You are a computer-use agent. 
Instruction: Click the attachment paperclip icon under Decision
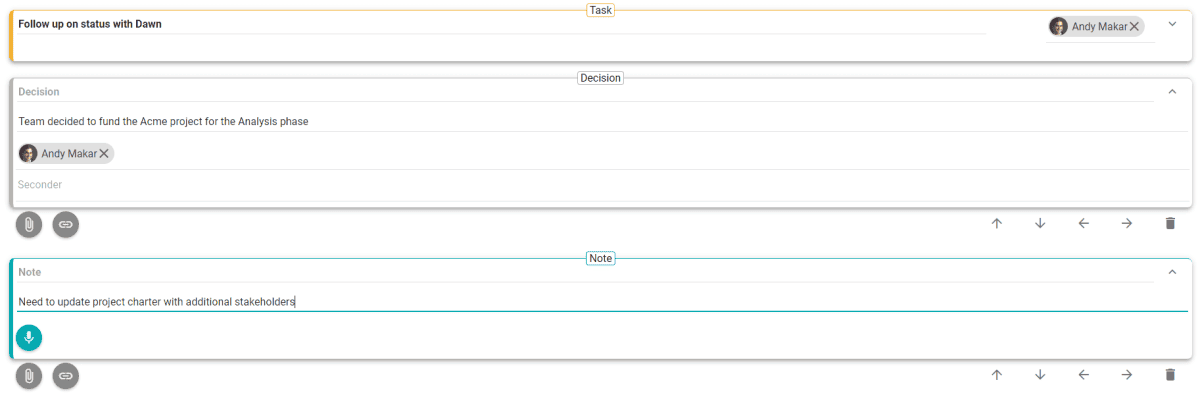click(x=29, y=224)
